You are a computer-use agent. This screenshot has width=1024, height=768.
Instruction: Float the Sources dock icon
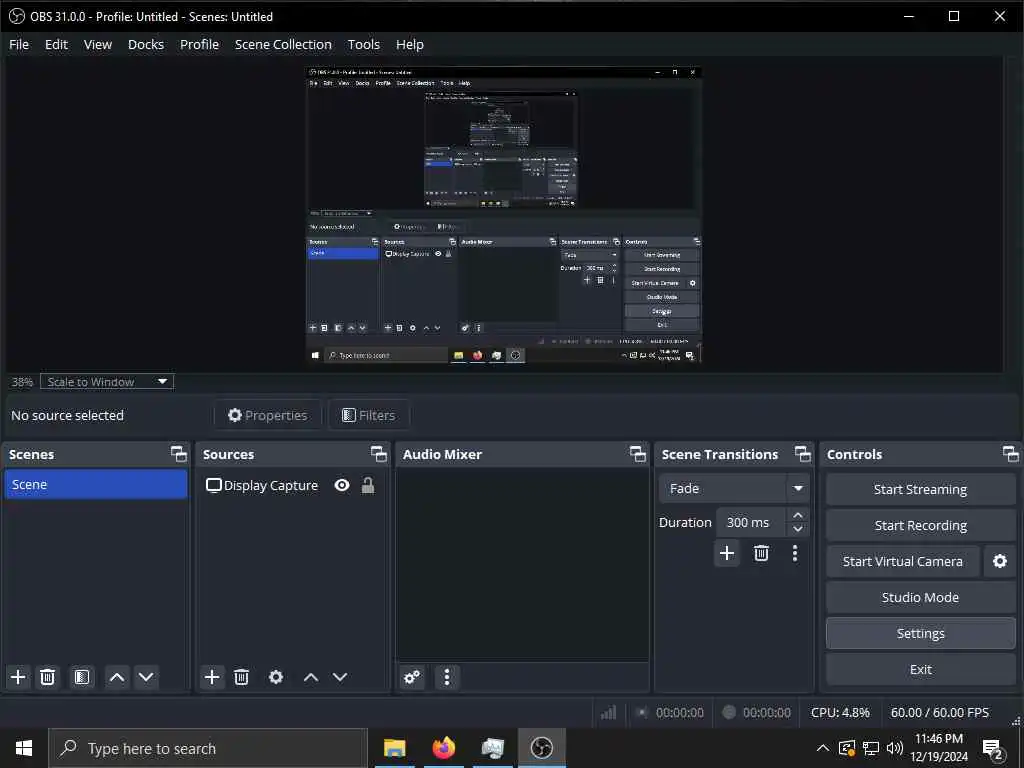(379, 454)
